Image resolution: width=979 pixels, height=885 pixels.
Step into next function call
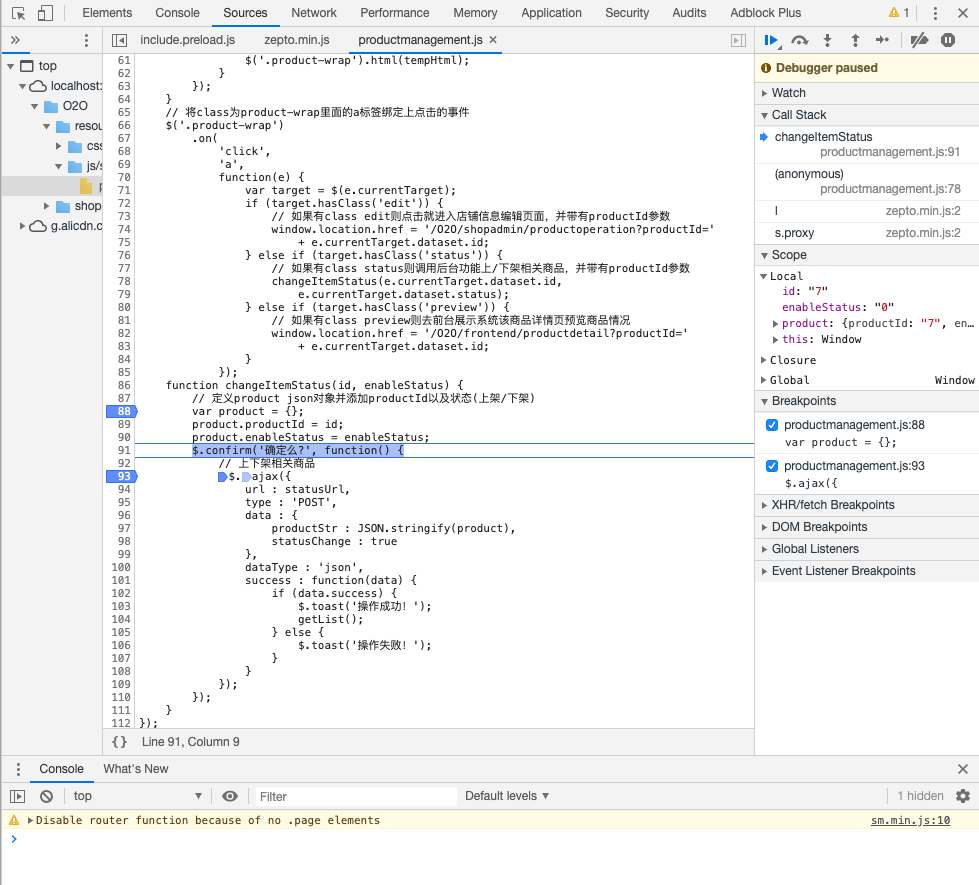point(827,40)
